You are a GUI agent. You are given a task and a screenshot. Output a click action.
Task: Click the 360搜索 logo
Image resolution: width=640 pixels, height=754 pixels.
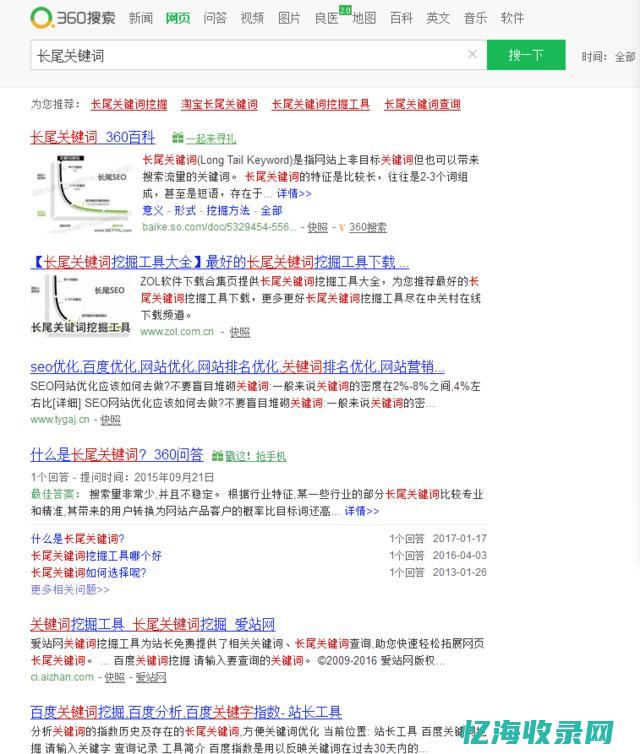click(73, 18)
